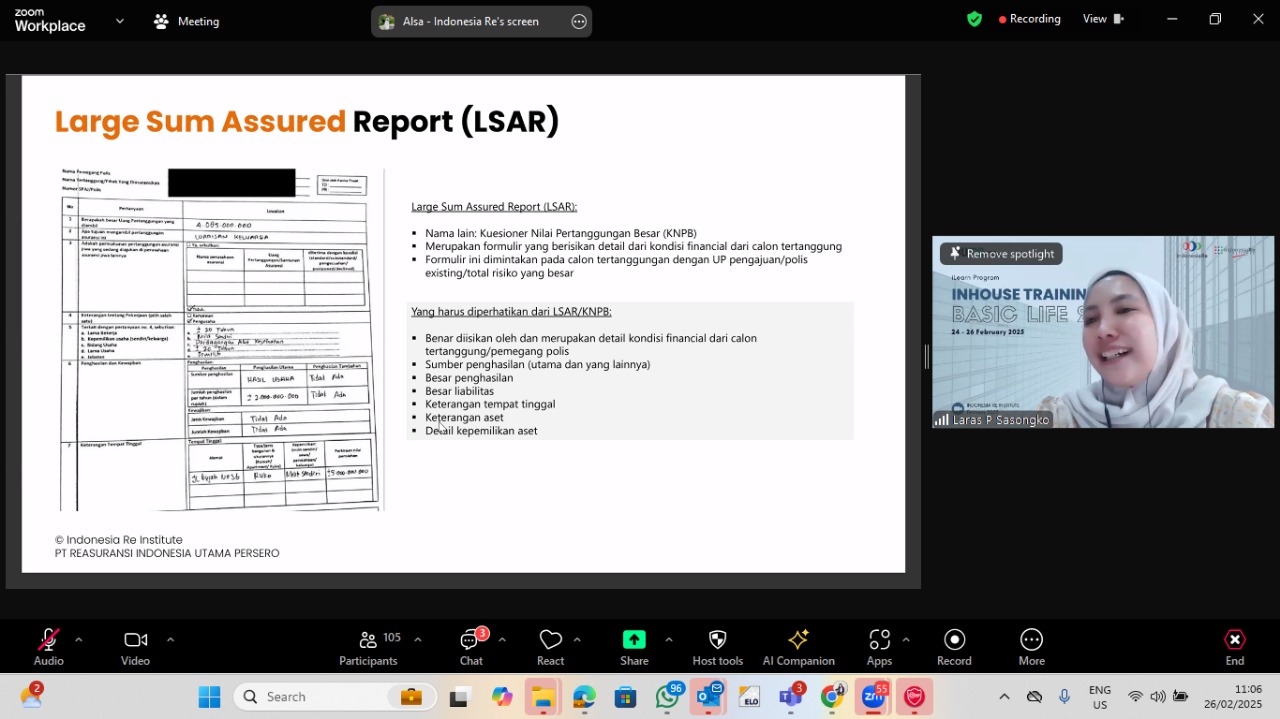This screenshot has width=1280, height=719.
Task: Expand the Zoom Workplace logo dropdown
Action: 120,20
